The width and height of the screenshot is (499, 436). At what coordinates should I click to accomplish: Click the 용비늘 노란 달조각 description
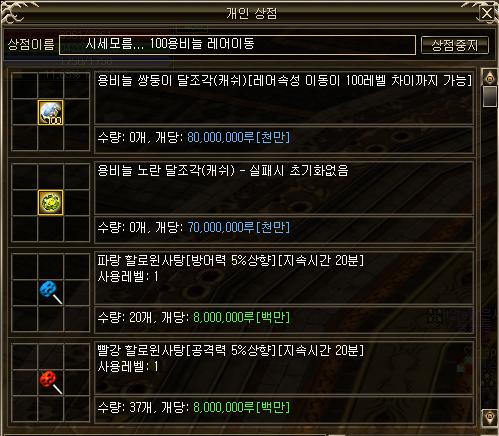(284, 187)
